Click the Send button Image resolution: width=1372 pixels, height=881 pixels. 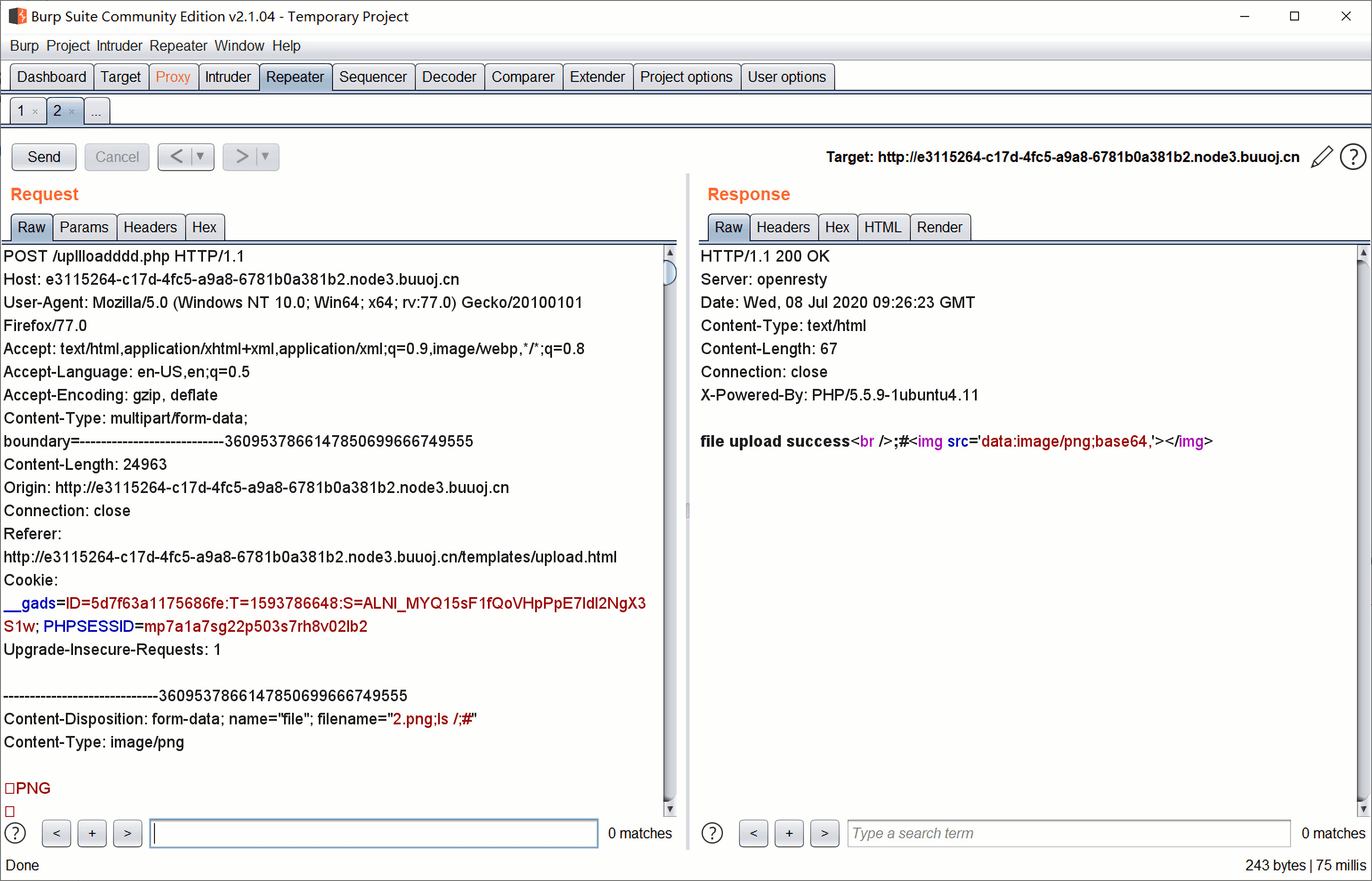pos(44,157)
